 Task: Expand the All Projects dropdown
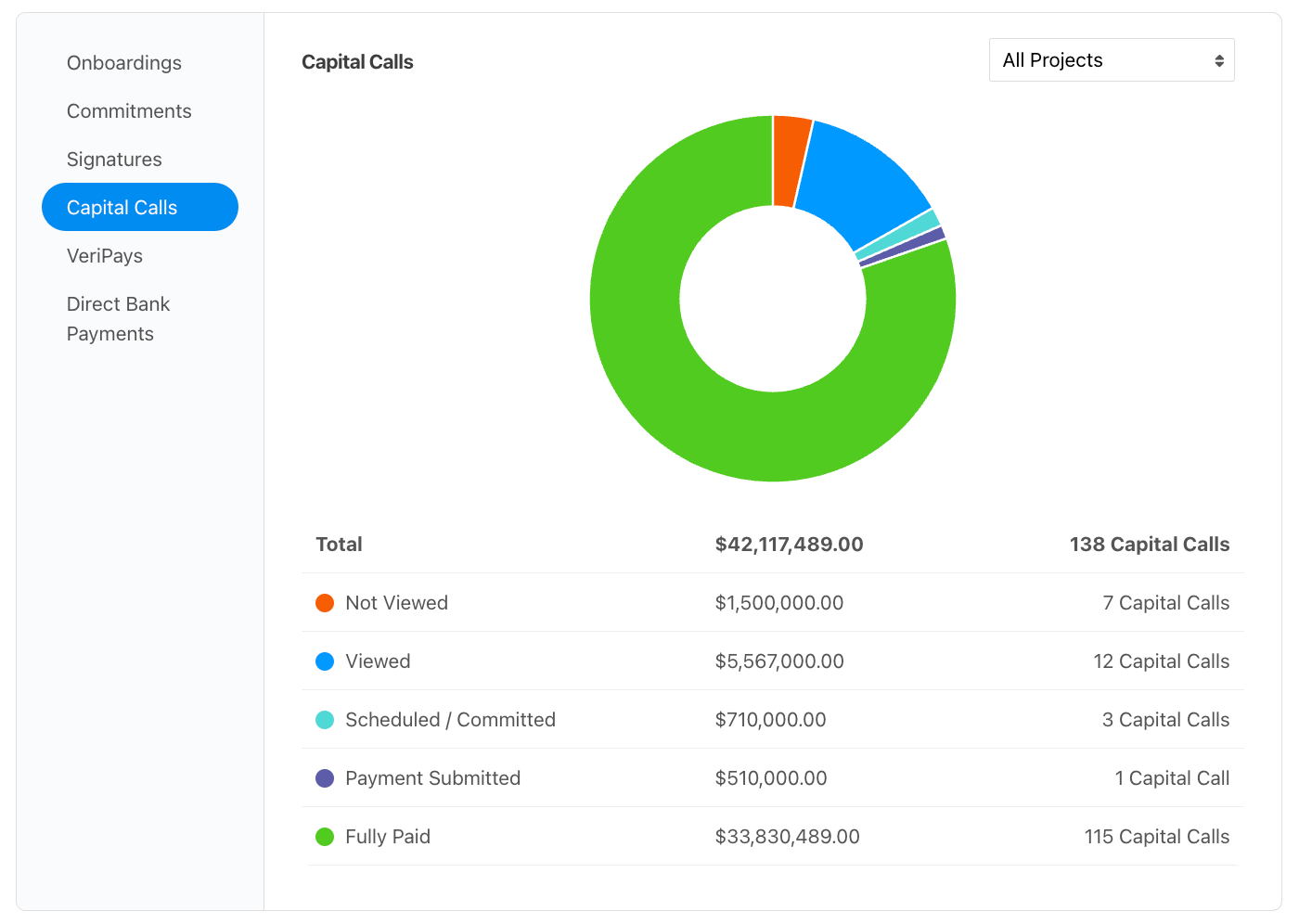[x=1112, y=60]
